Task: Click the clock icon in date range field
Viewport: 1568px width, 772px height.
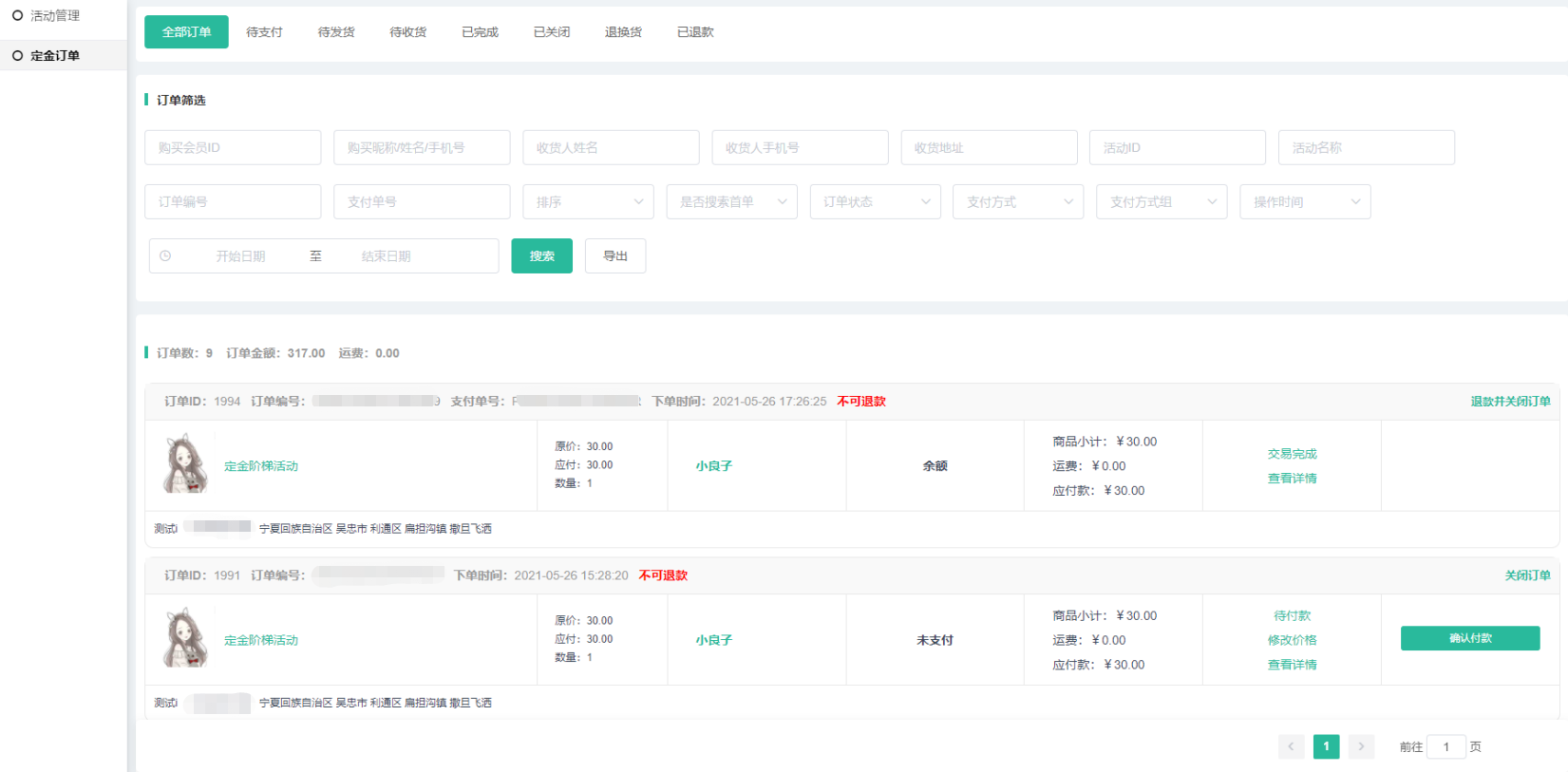Action: click(x=165, y=256)
